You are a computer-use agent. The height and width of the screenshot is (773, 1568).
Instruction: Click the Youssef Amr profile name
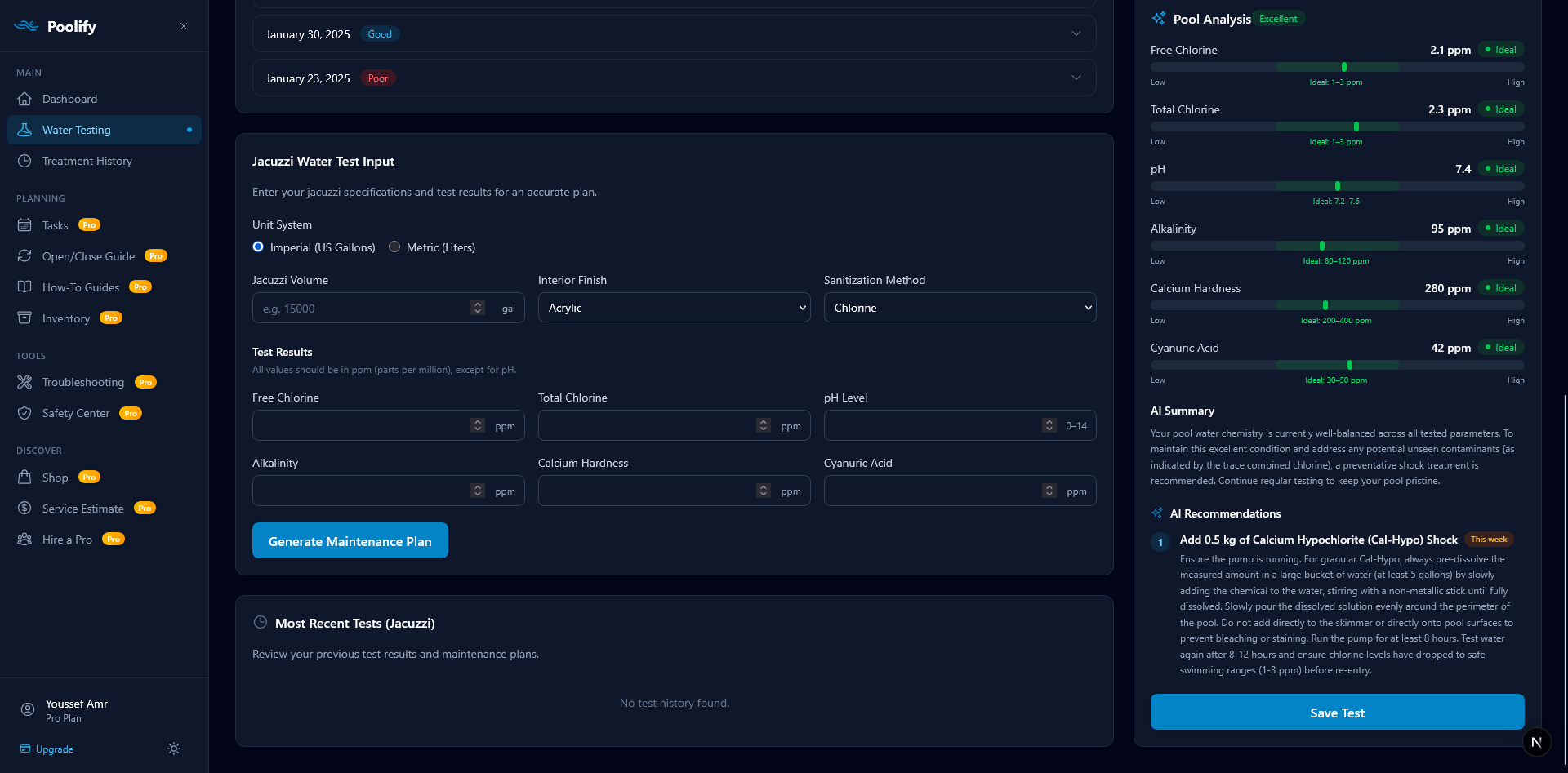(x=77, y=704)
